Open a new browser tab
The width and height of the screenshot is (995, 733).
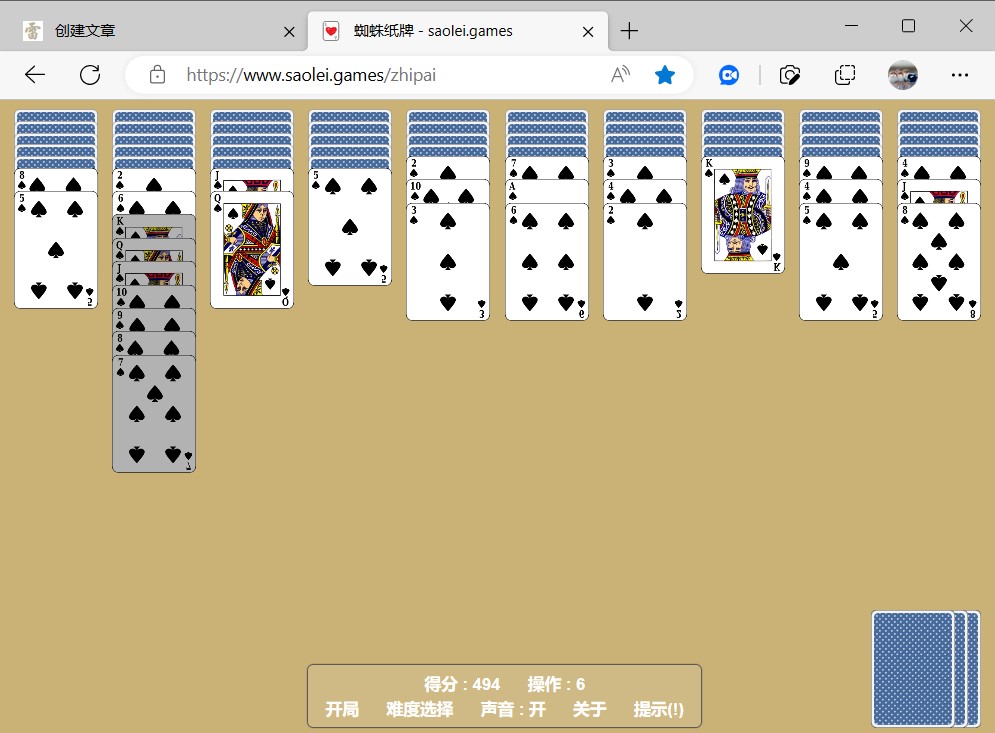629,30
